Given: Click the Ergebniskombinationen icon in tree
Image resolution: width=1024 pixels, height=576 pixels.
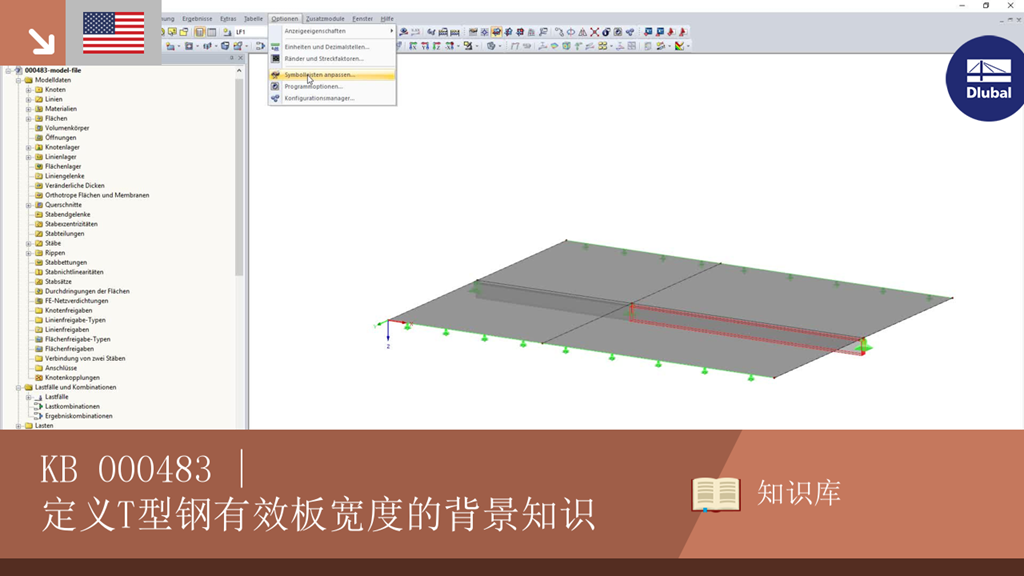Looking at the screenshot, I should tap(39, 416).
